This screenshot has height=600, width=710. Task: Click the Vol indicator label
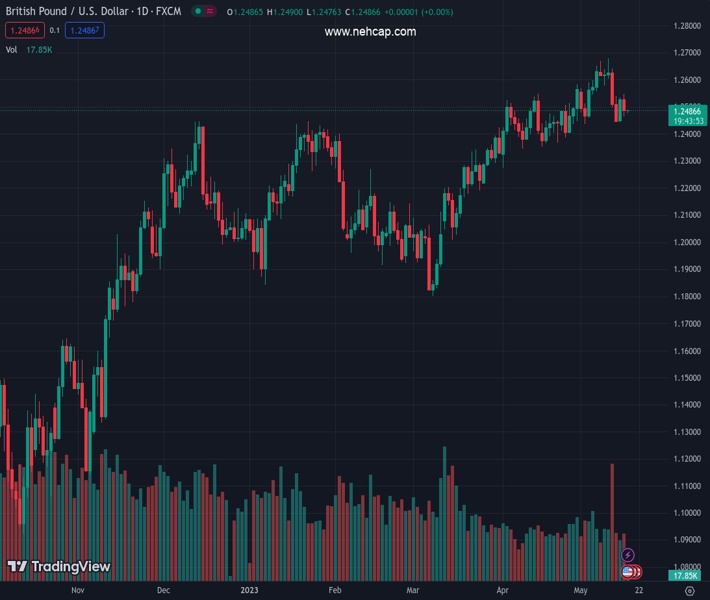coord(12,49)
